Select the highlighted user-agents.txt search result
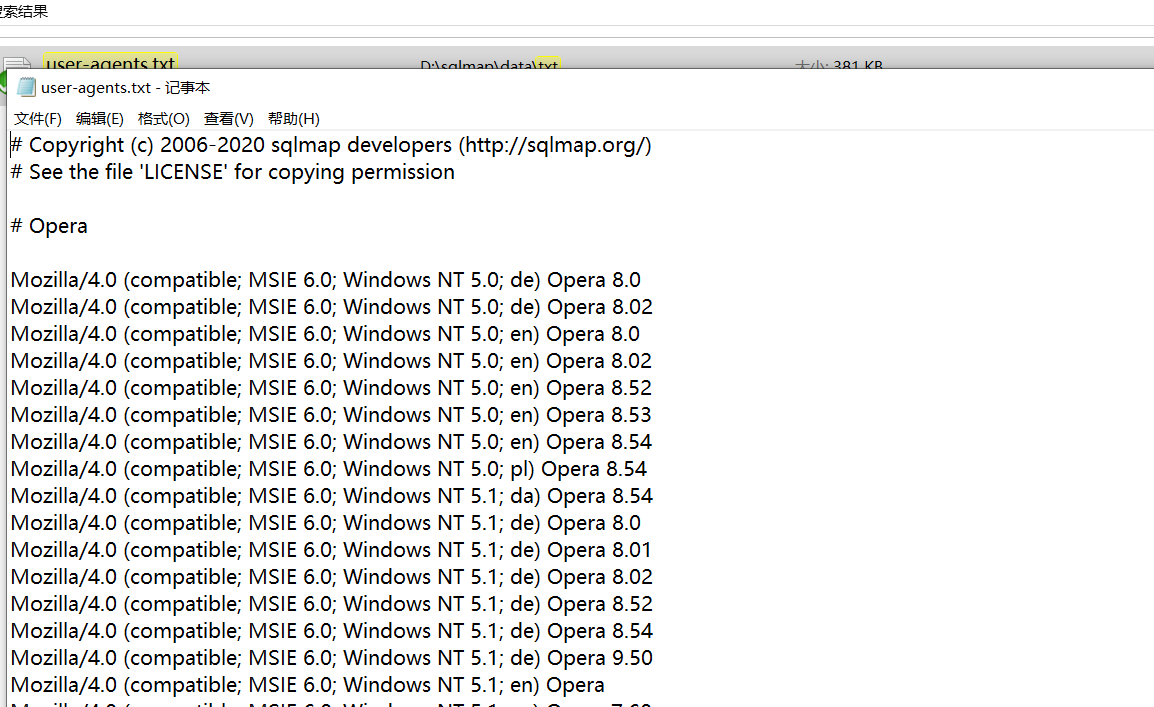The image size is (1154, 707). 110,63
